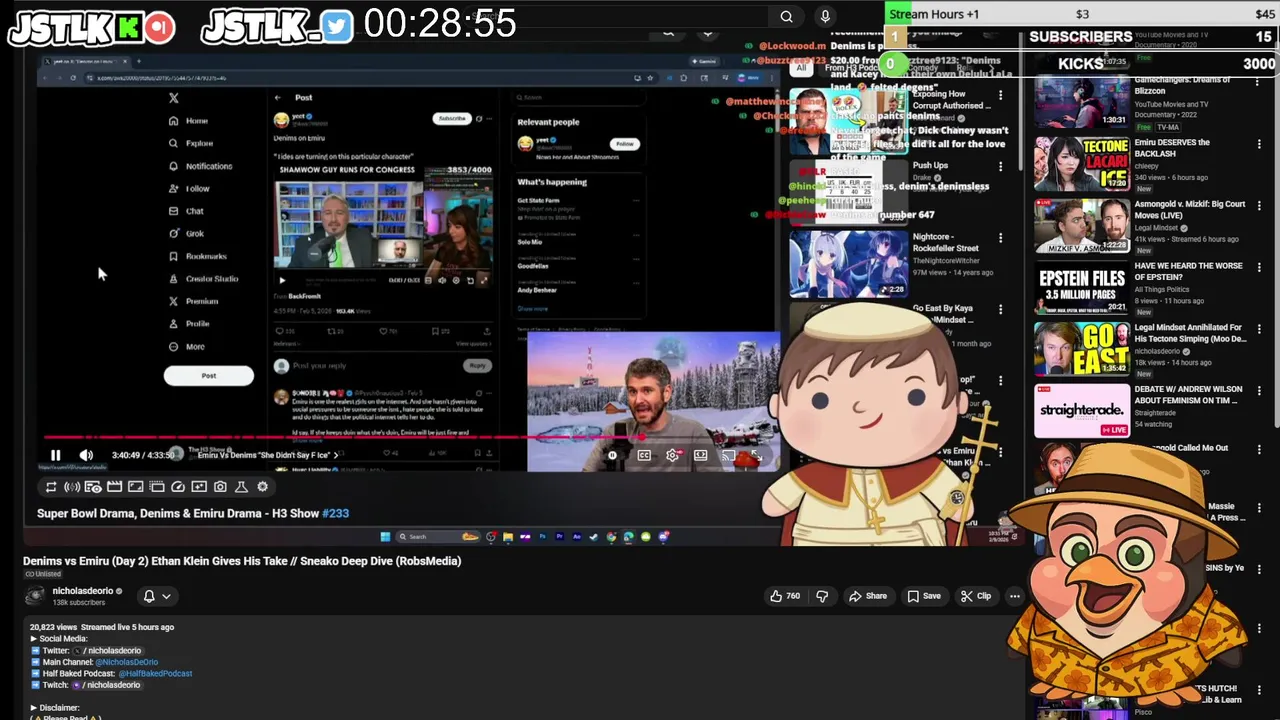Viewport: 1280px width, 720px height.
Task: Play the embedded tweet video
Action: click(282, 281)
